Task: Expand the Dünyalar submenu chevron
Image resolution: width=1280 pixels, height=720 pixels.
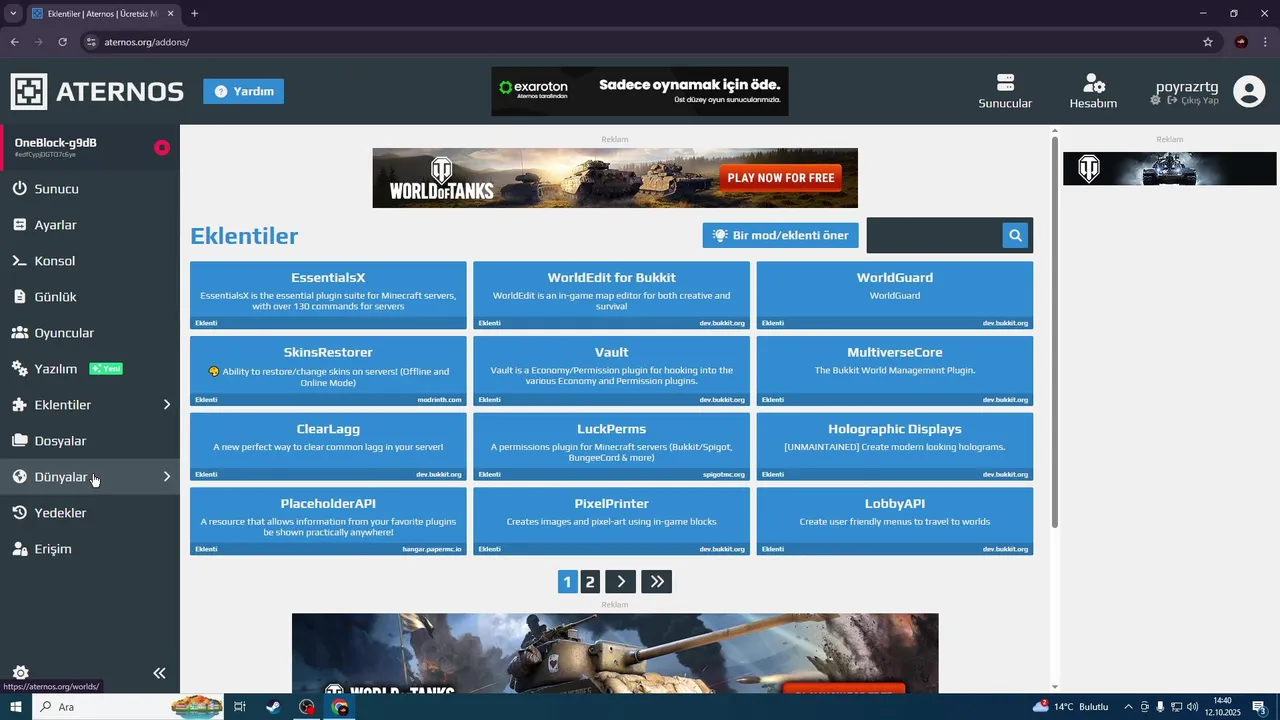Action: (x=167, y=477)
